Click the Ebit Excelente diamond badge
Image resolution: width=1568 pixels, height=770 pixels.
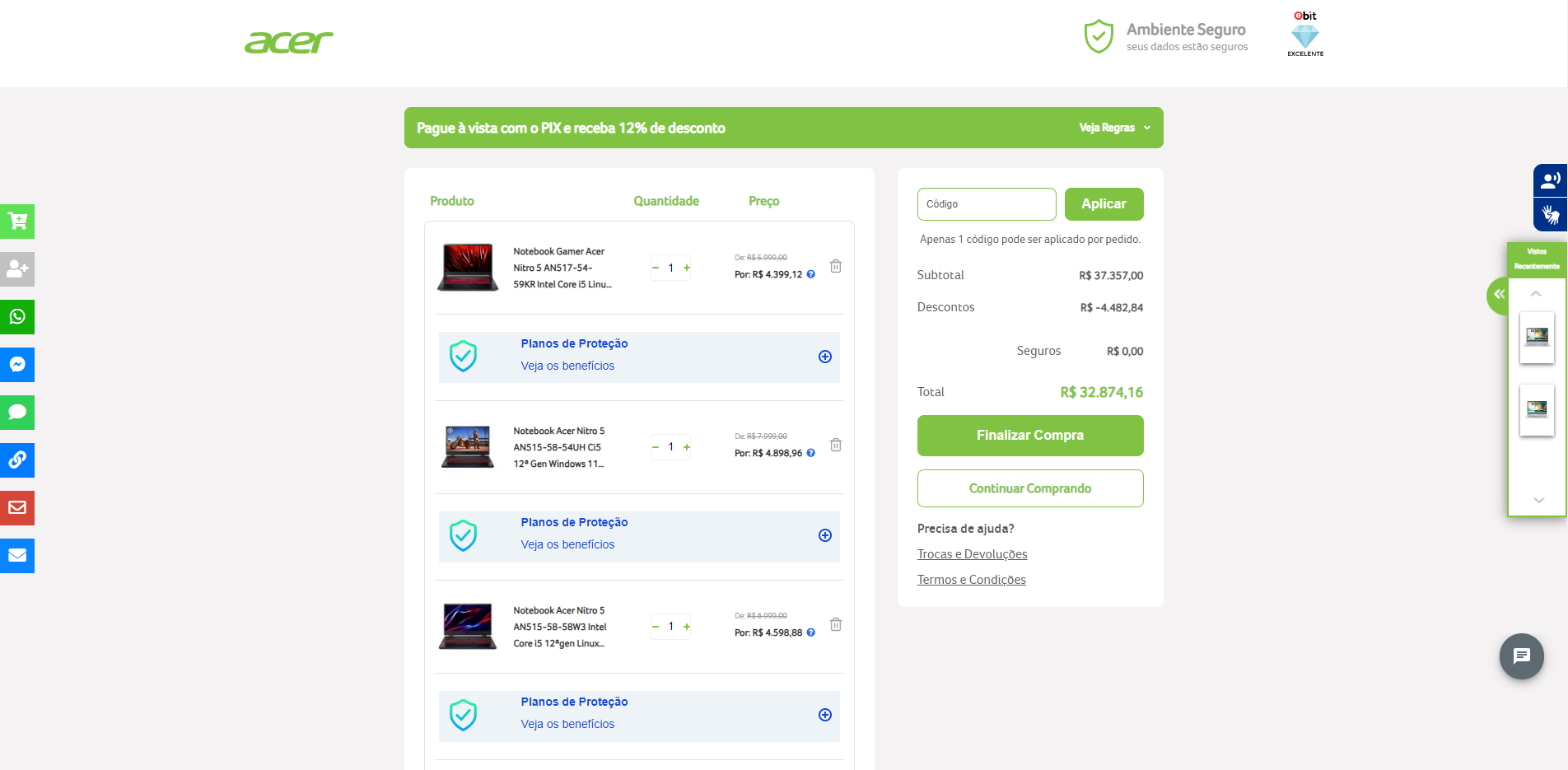(1305, 35)
